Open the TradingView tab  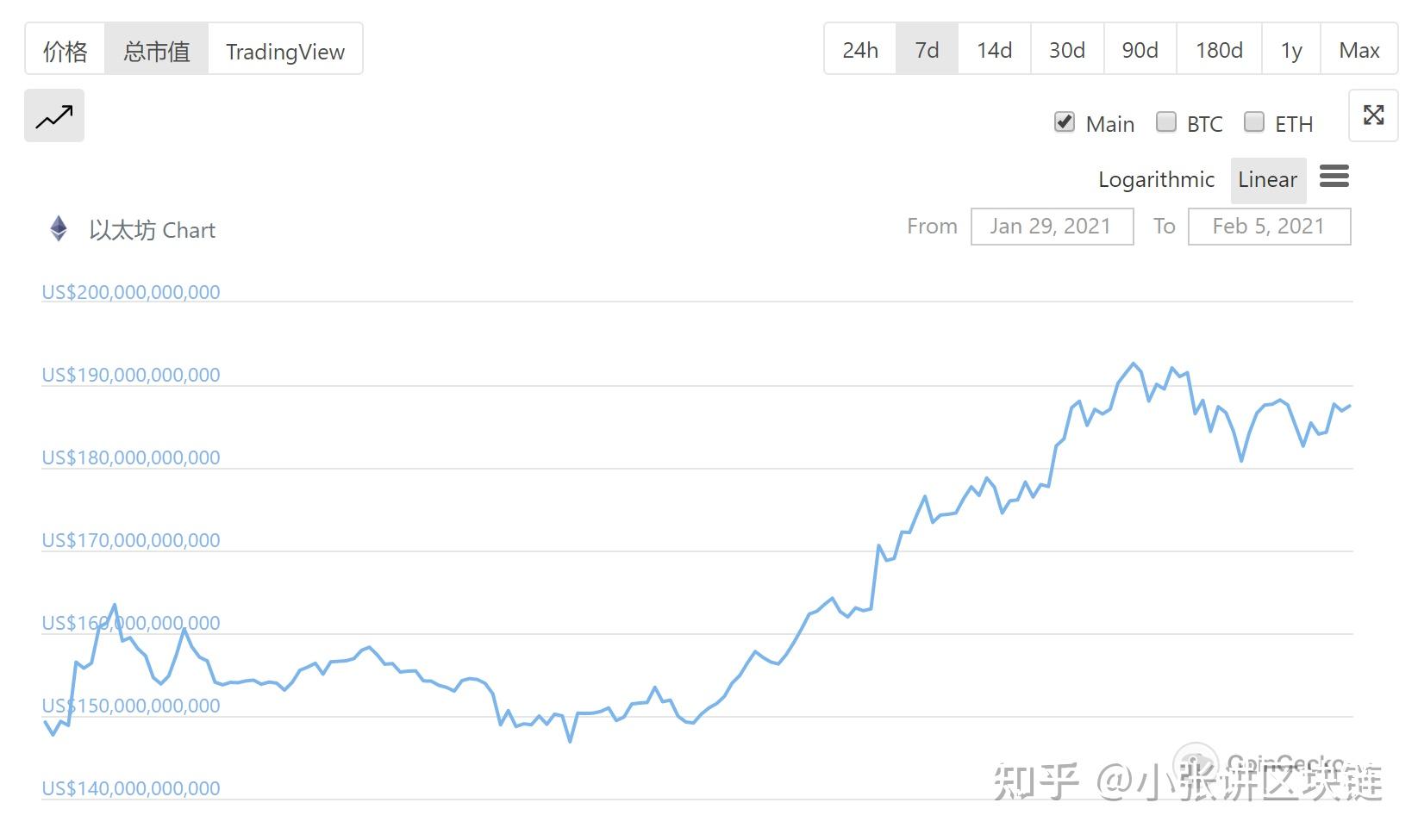285,50
